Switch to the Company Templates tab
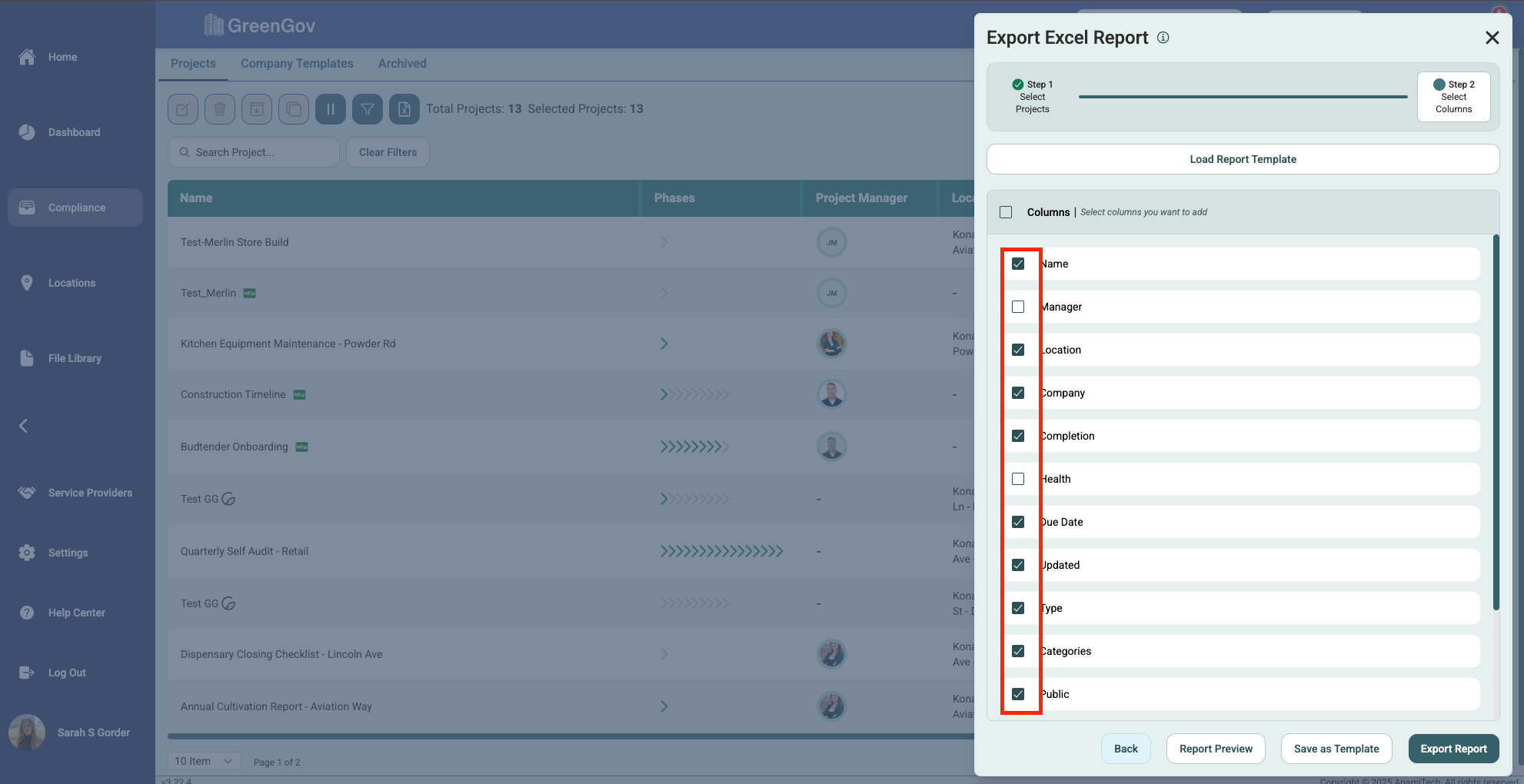The width and height of the screenshot is (1524, 784). coord(297,64)
